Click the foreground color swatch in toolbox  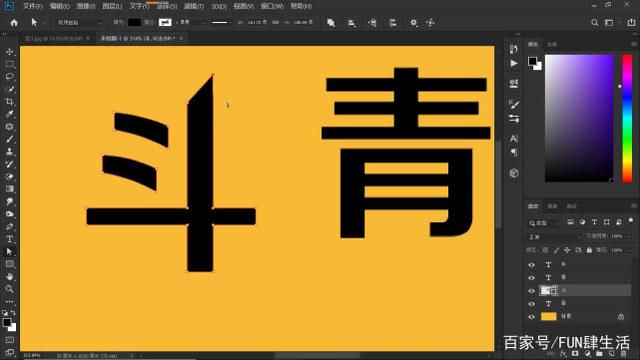(x=7, y=322)
